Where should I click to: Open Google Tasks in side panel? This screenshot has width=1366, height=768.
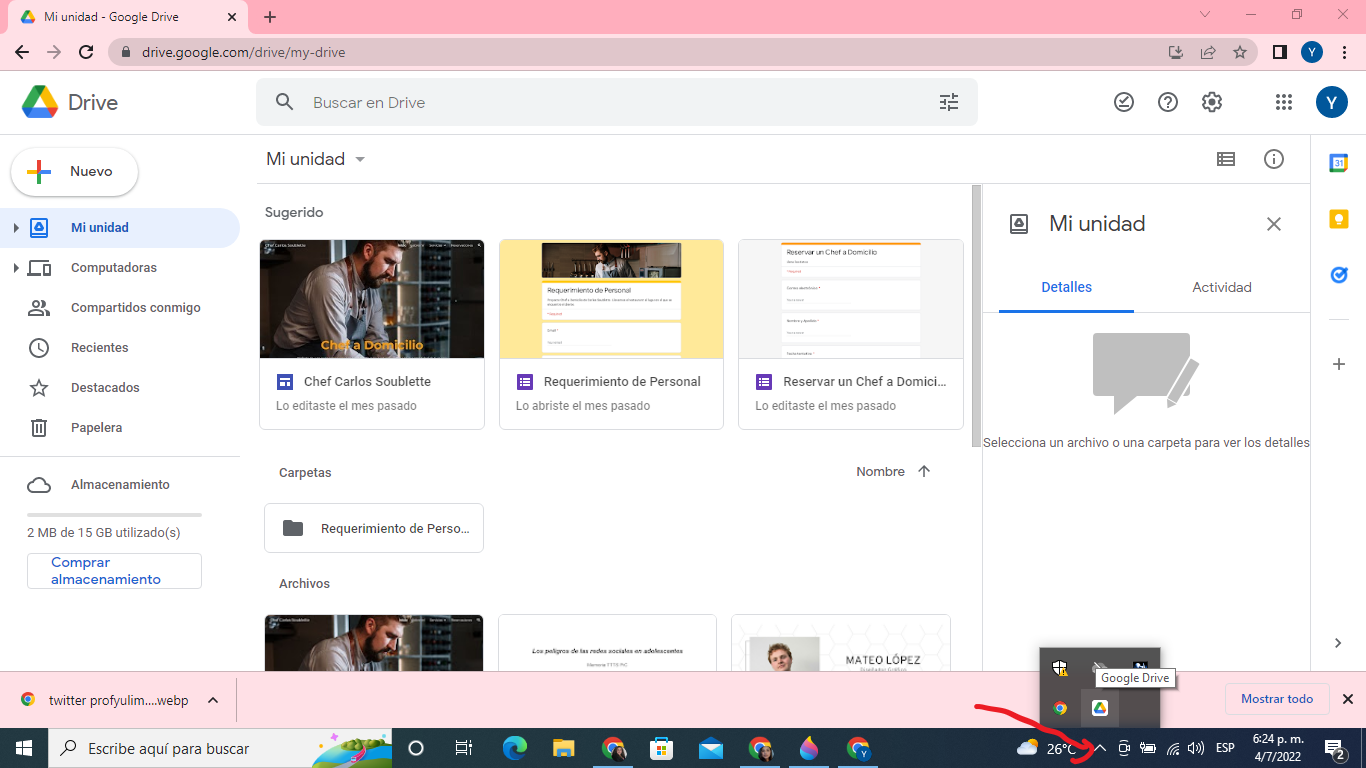tap(1339, 274)
